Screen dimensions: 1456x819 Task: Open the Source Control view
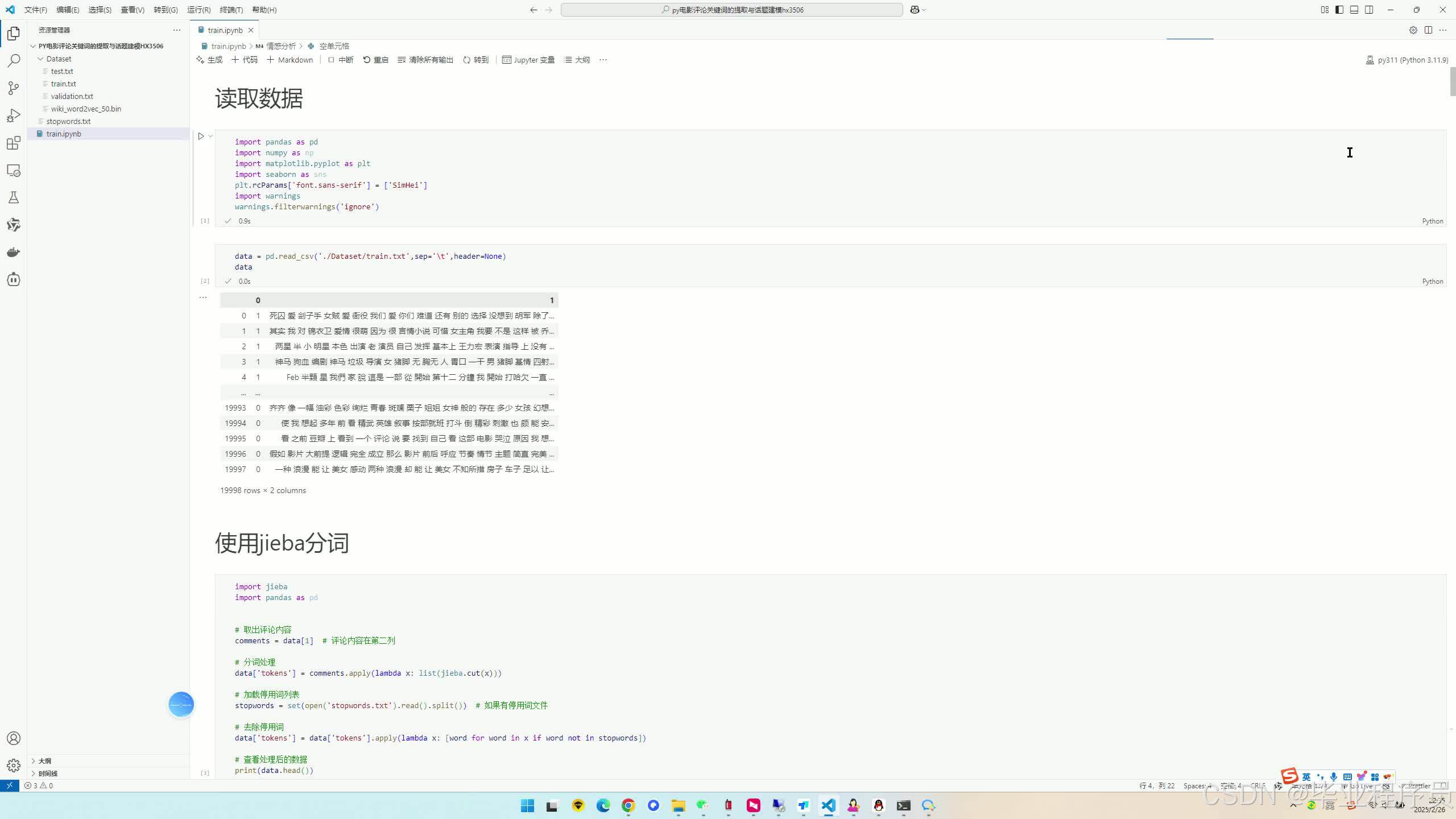(14, 88)
